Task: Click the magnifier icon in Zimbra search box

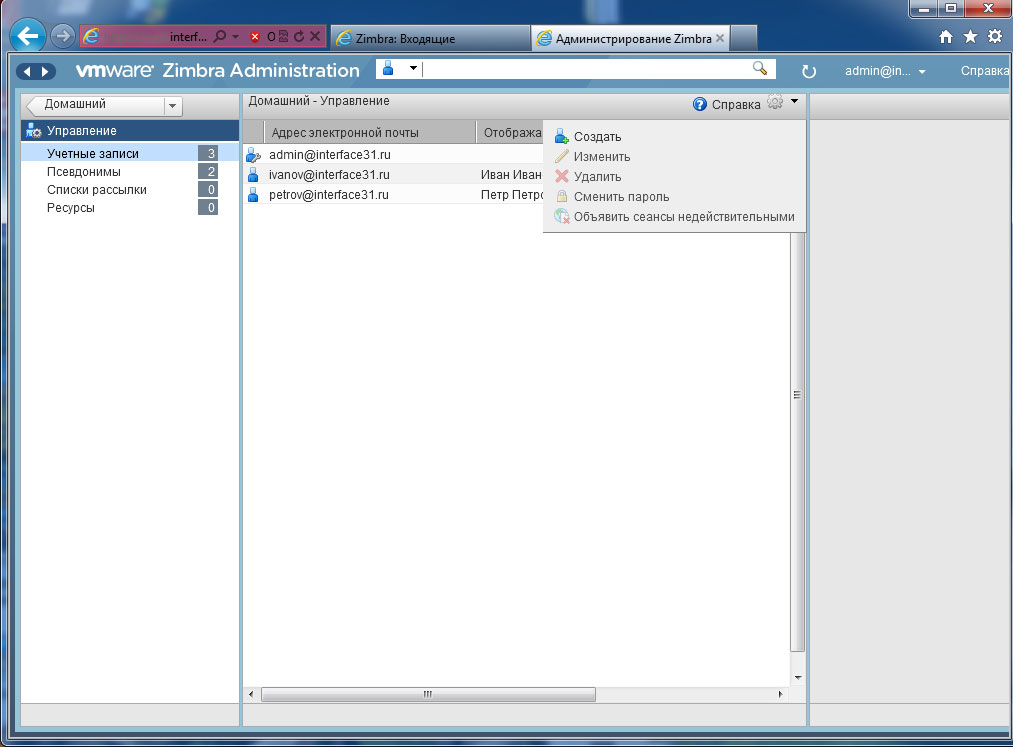Action: [760, 68]
